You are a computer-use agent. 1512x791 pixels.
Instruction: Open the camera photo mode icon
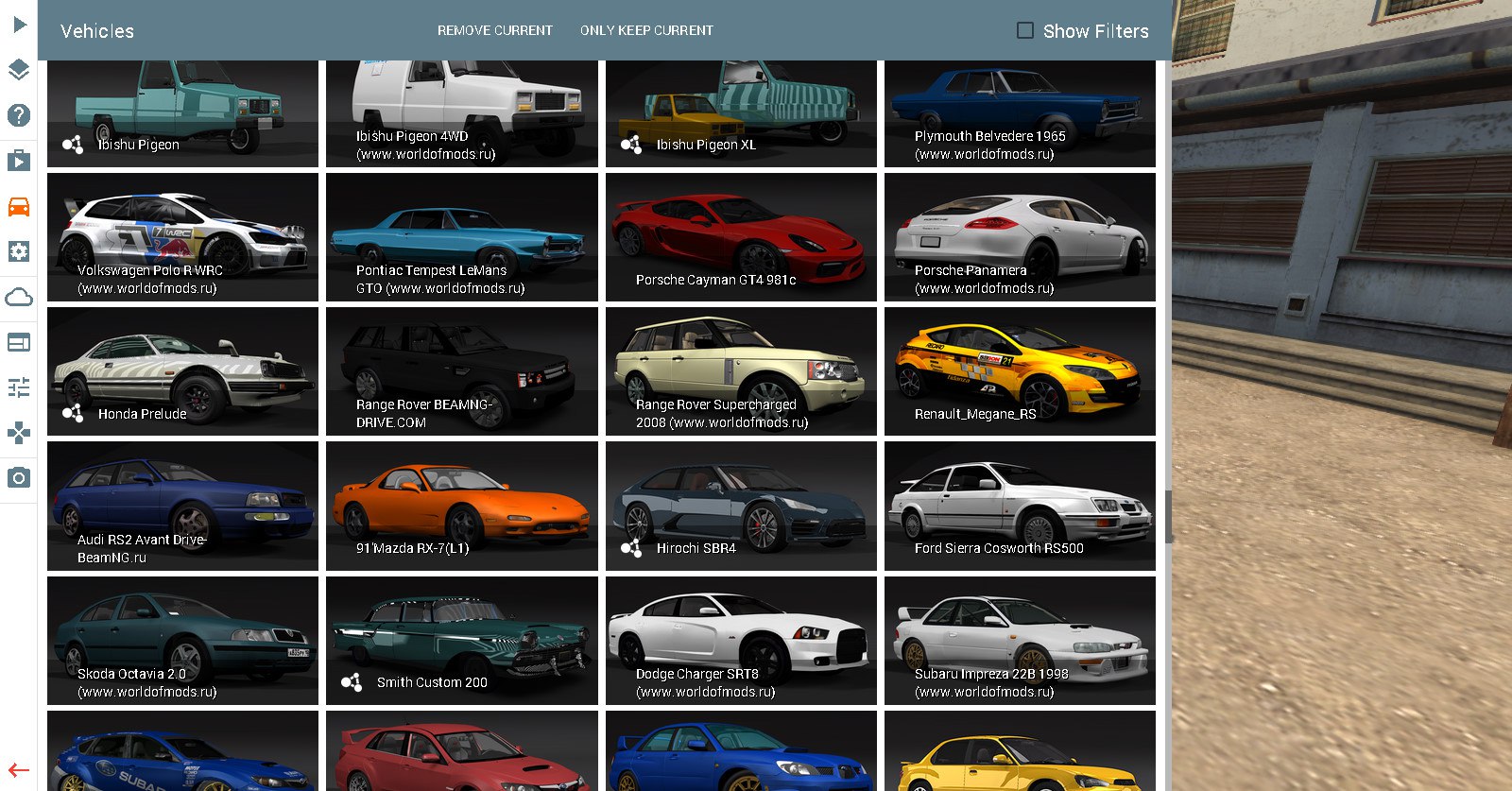click(x=19, y=478)
